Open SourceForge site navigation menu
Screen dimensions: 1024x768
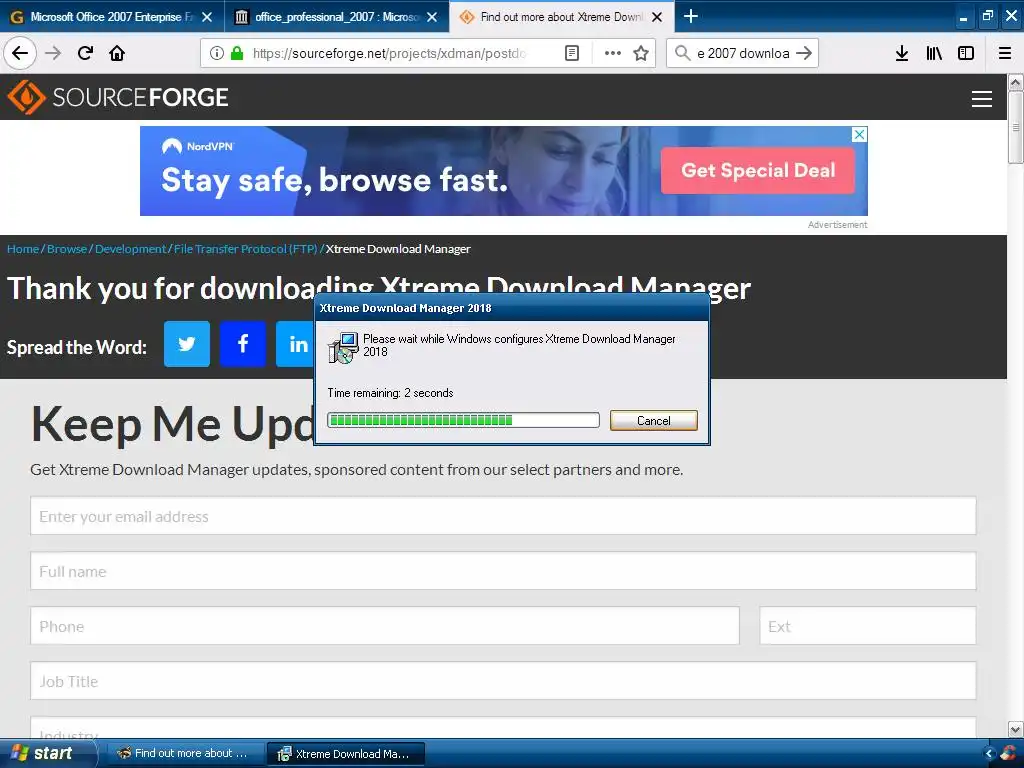click(982, 99)
